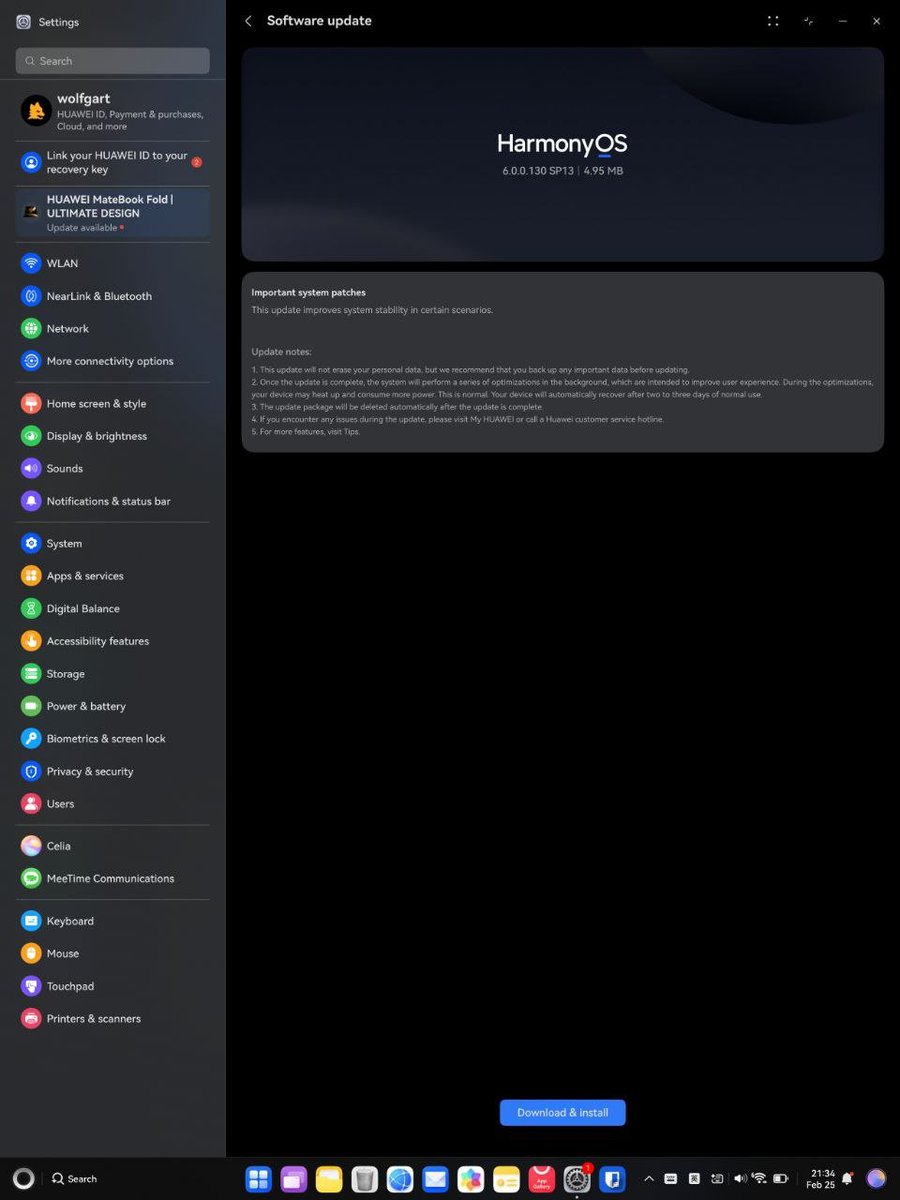Open Sounds settings

112,469
